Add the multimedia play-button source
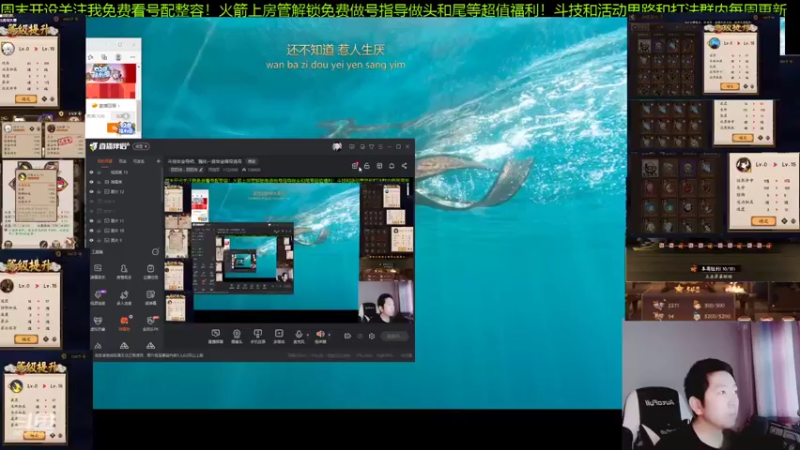The width and height of the screenshot is (800, 450). point(279,336)
